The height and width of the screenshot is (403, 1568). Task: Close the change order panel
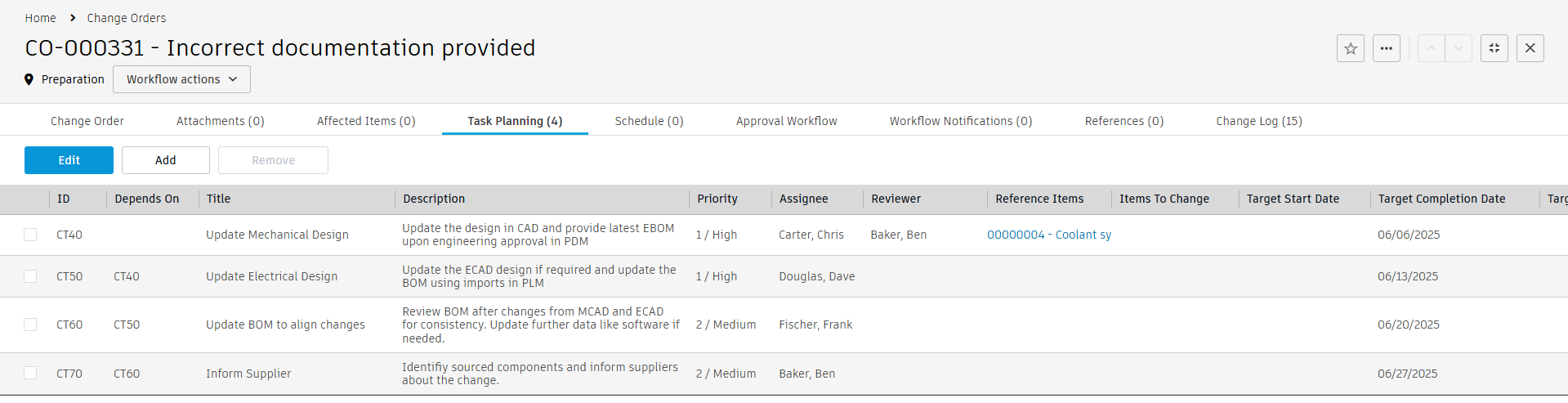pos(1530,48)
